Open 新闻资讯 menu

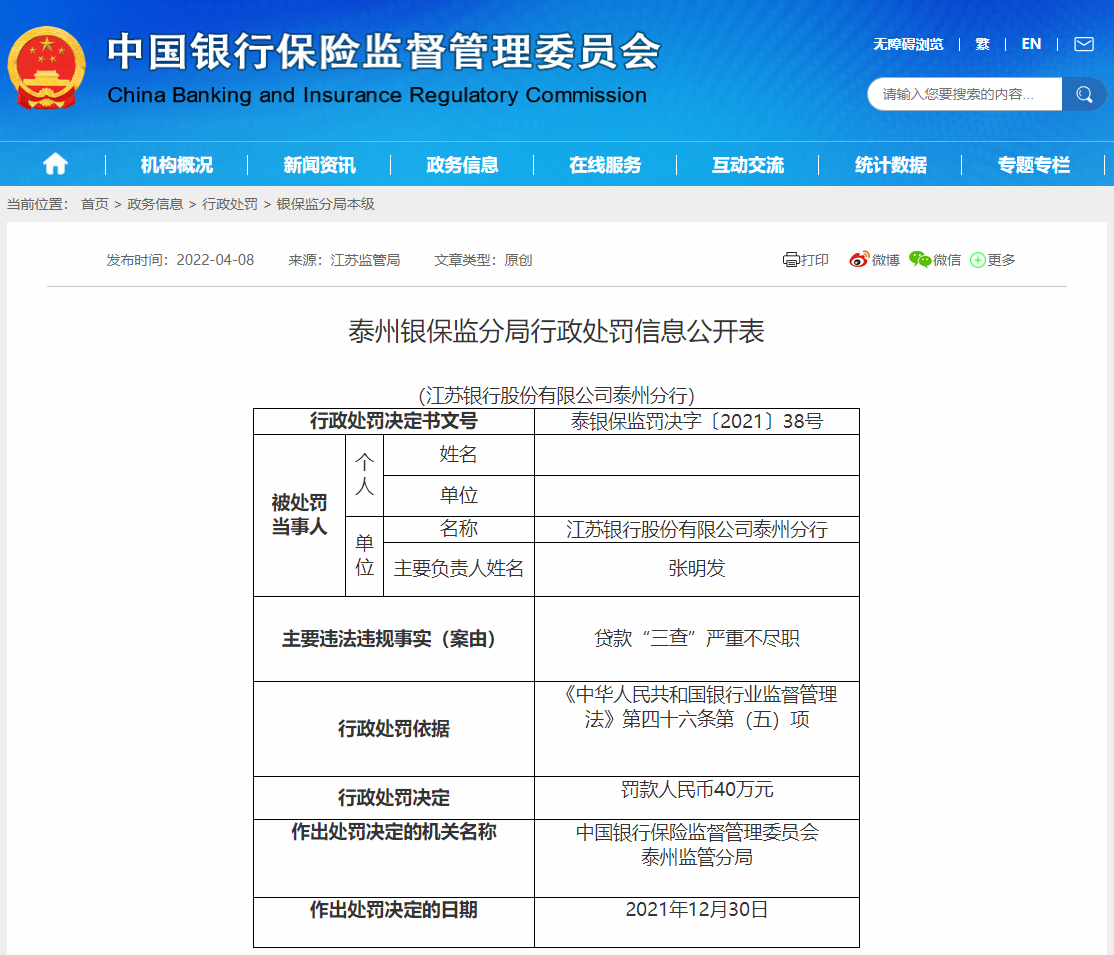tap(319, 165)
